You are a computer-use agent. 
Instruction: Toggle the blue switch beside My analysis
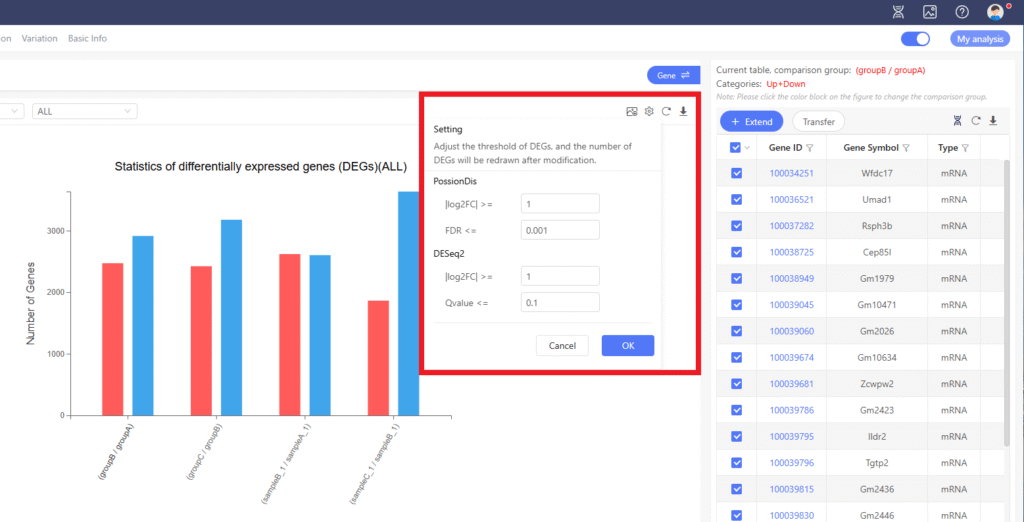tap(915, 39)
